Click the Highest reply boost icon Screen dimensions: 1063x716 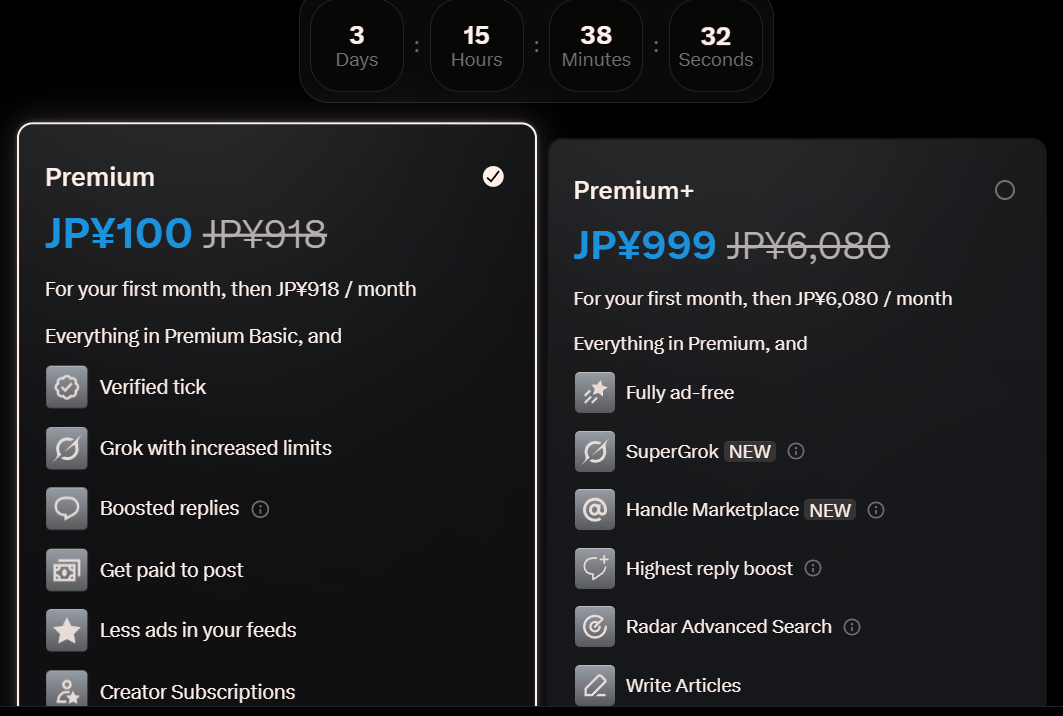[x=595, y=568]
